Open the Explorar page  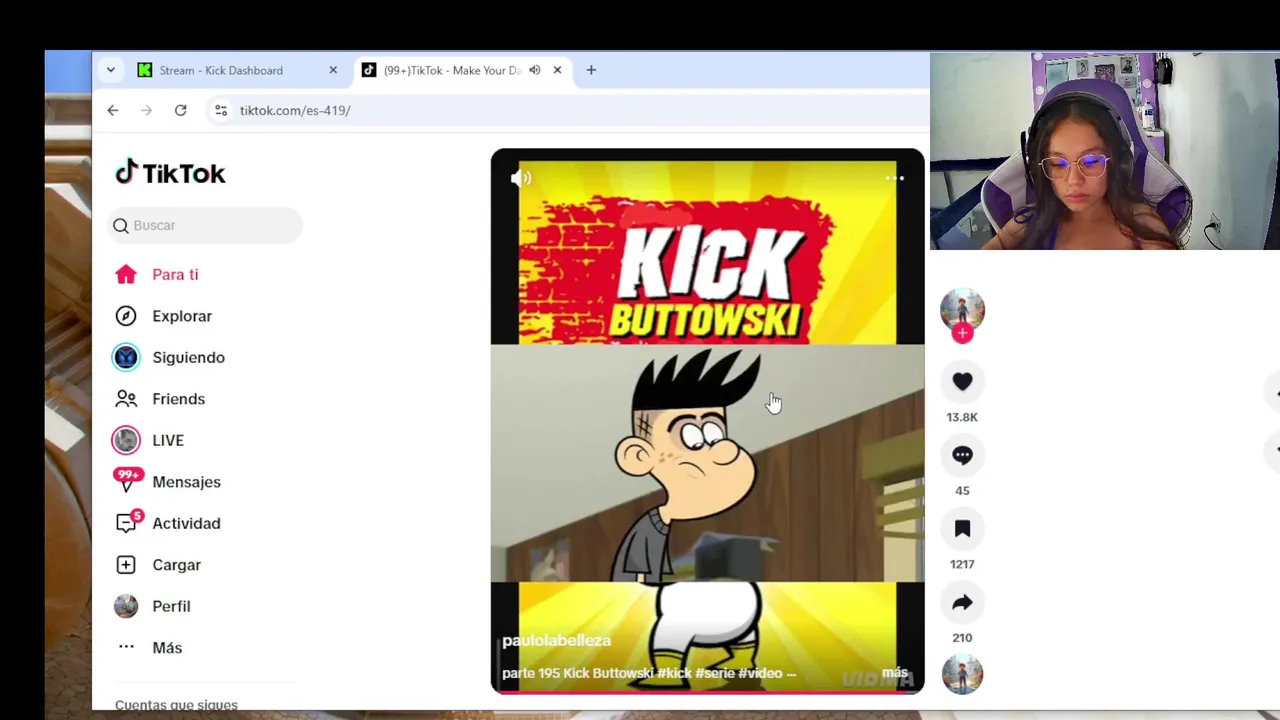(163, 316)
